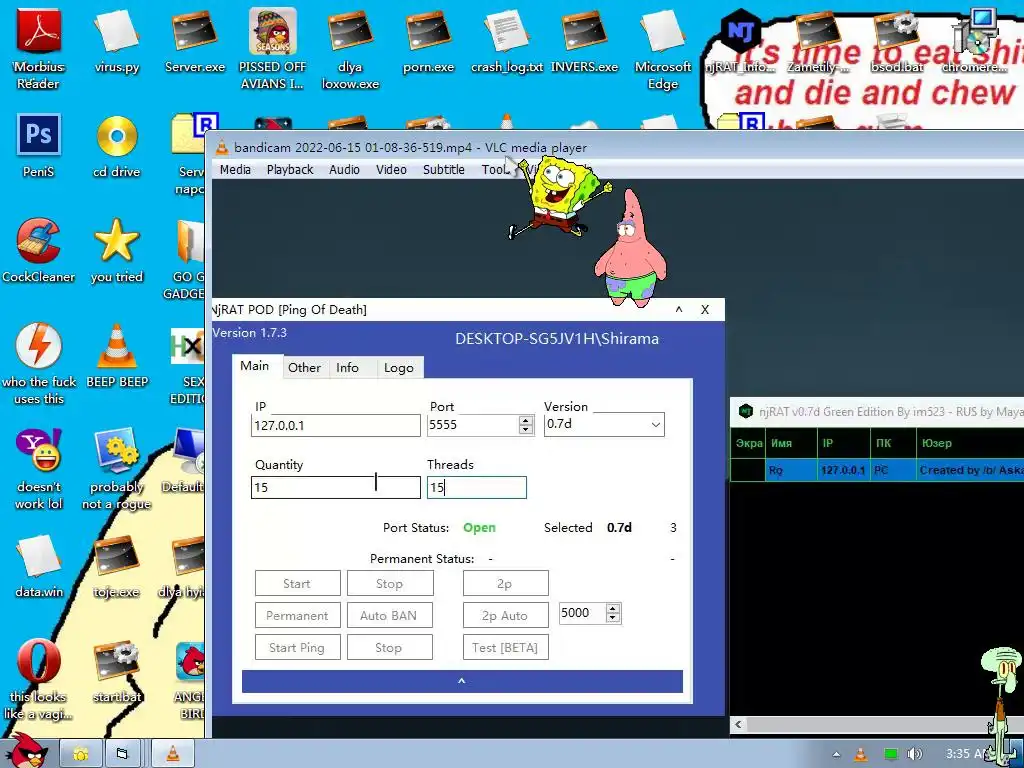Open Subtitle menu in VLC
Image resolution: width=1024 pixels, height=768 pixels.
coord(443,170)
